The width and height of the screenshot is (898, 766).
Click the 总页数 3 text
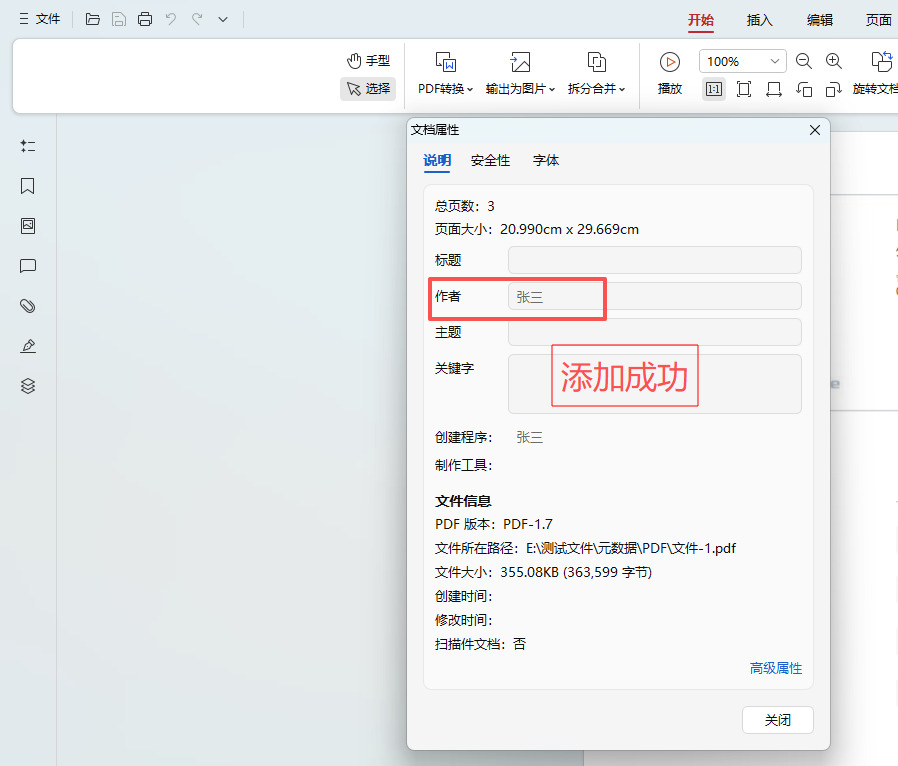[x=464, y=206]
